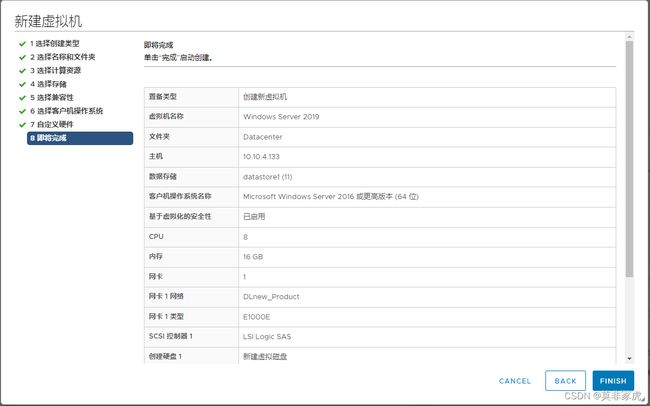Select the NIC type value 'E1000E'

pos(256,317)
